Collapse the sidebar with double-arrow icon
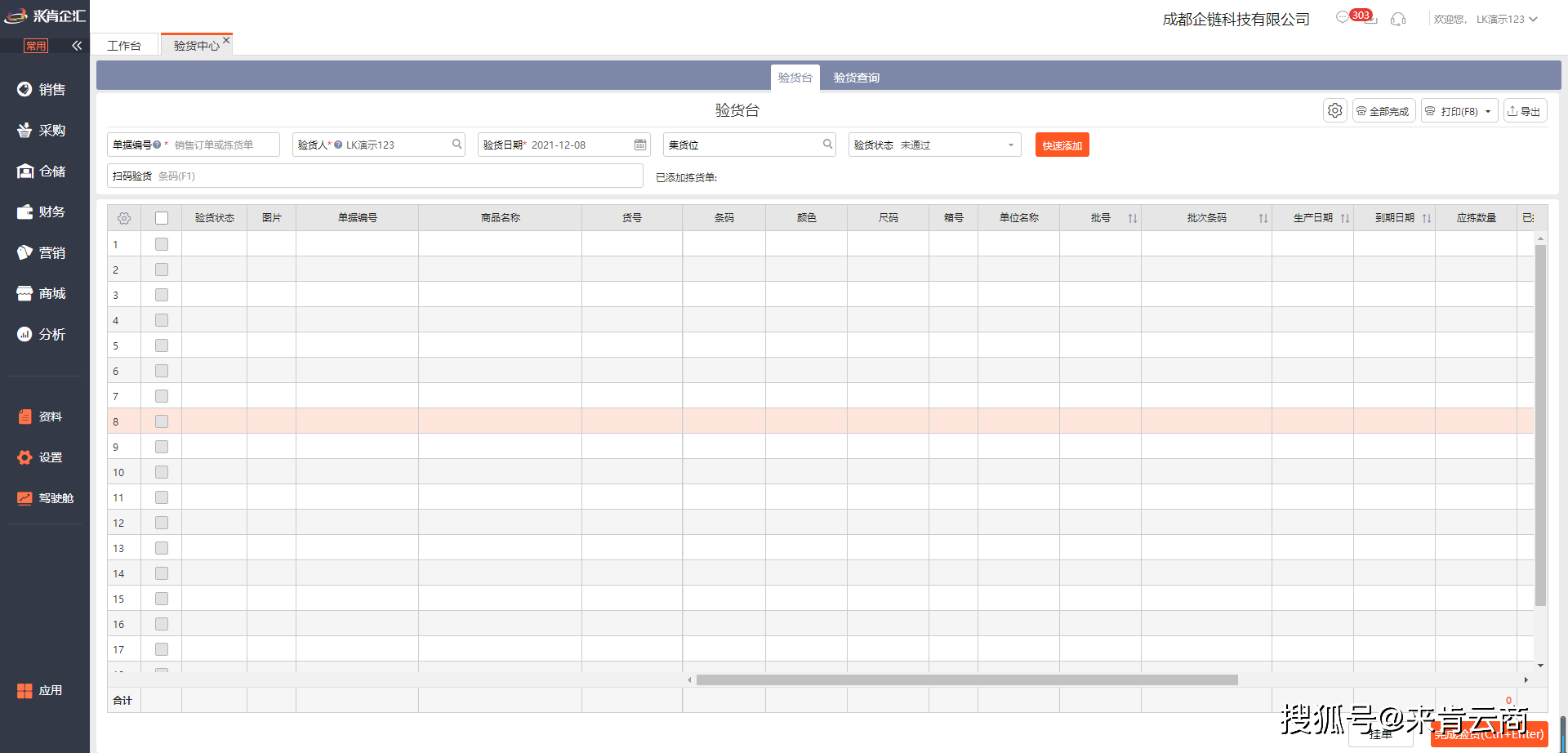Image resolution: width=1568 pixels, height=753 pixels. [x=77, y=46]
